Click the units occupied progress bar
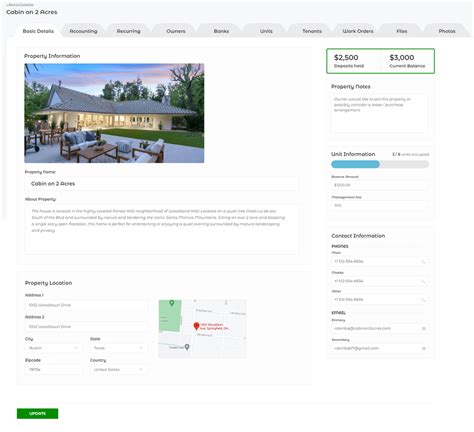The height and width of the screenshot is (432, 474). pos(380,164)
